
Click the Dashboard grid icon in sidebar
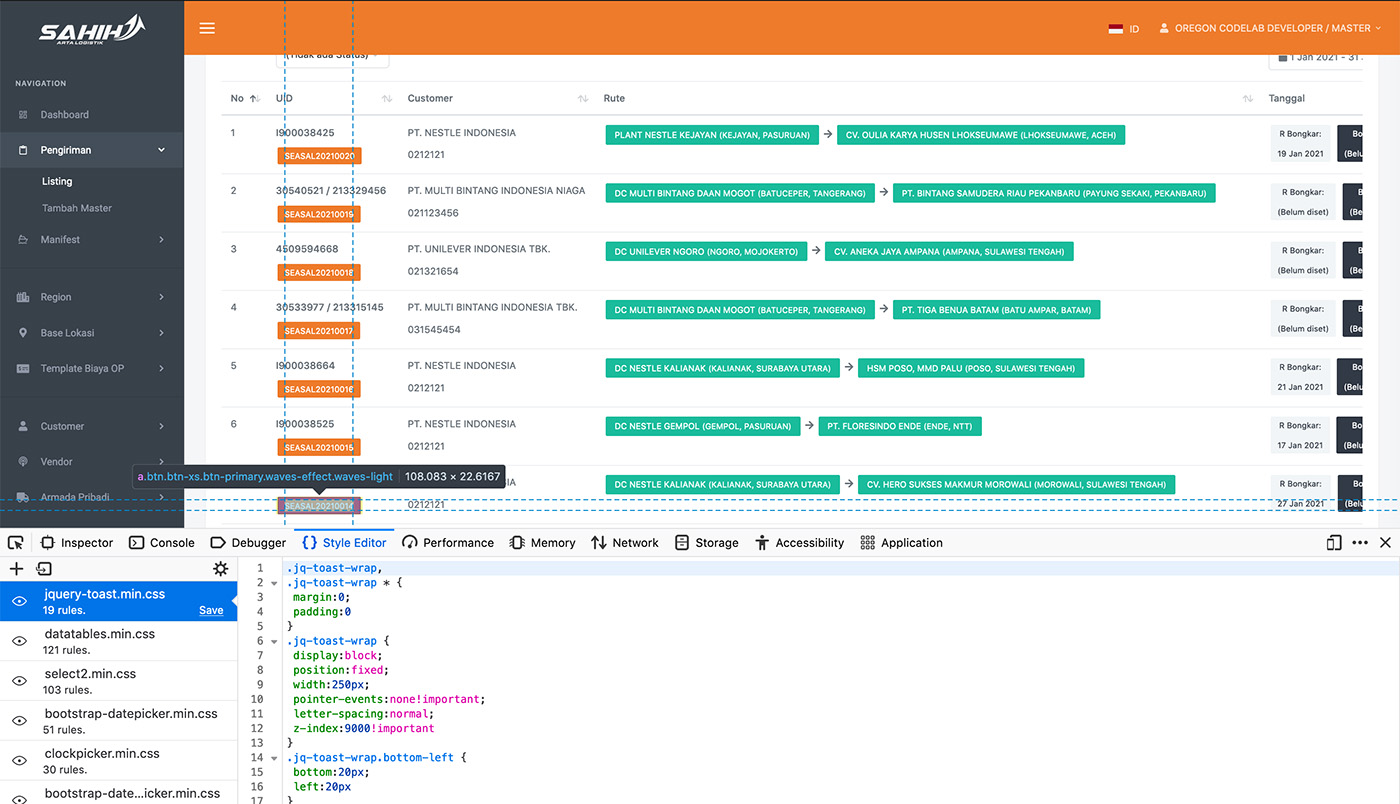pos(23,115)
